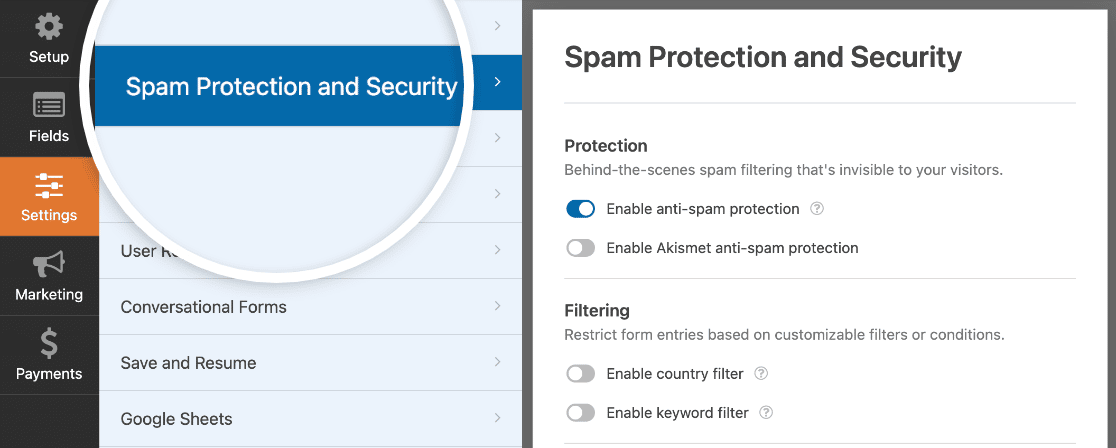Click help icon beside anti-spam protection

pos(817,209)
